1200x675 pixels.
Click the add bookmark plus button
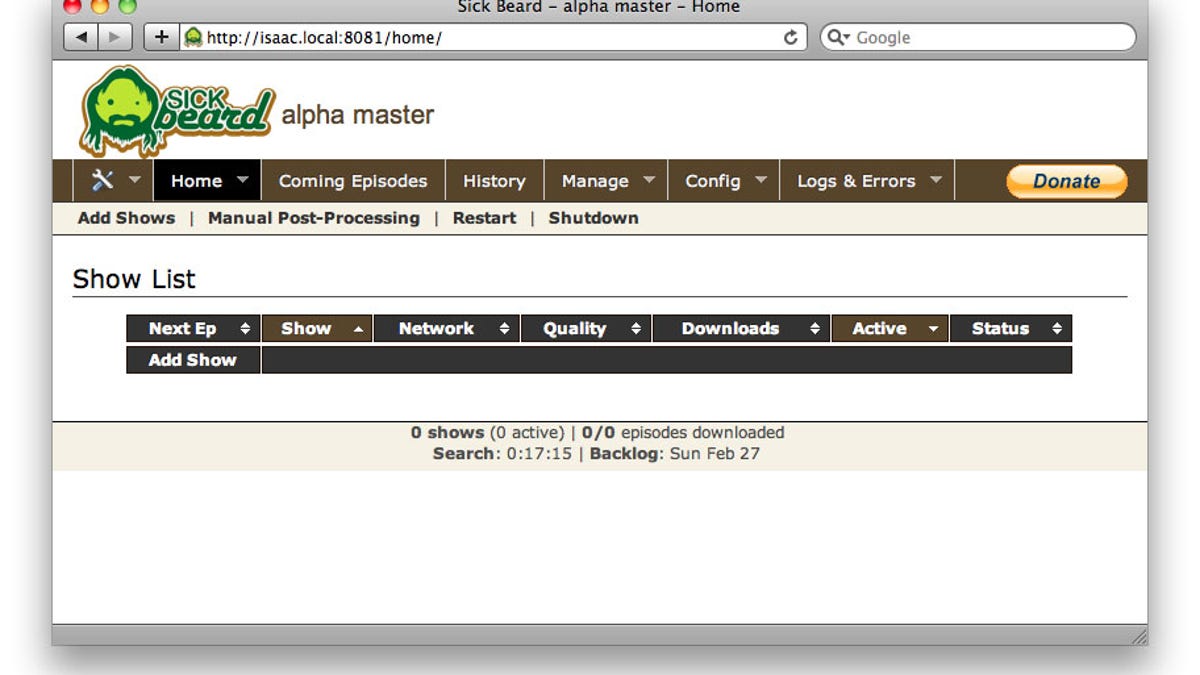161,37
